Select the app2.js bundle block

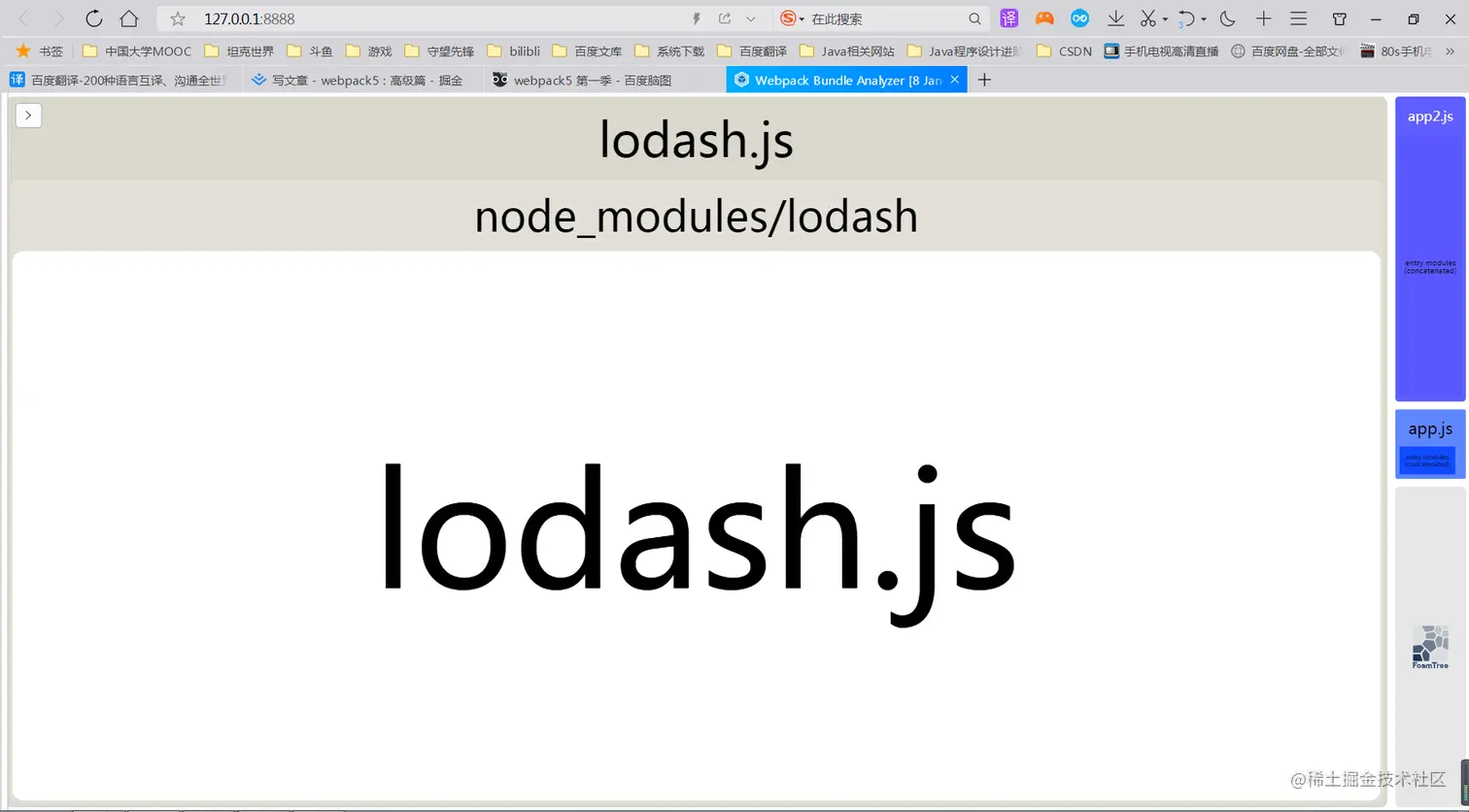[x=1430, y=249]
